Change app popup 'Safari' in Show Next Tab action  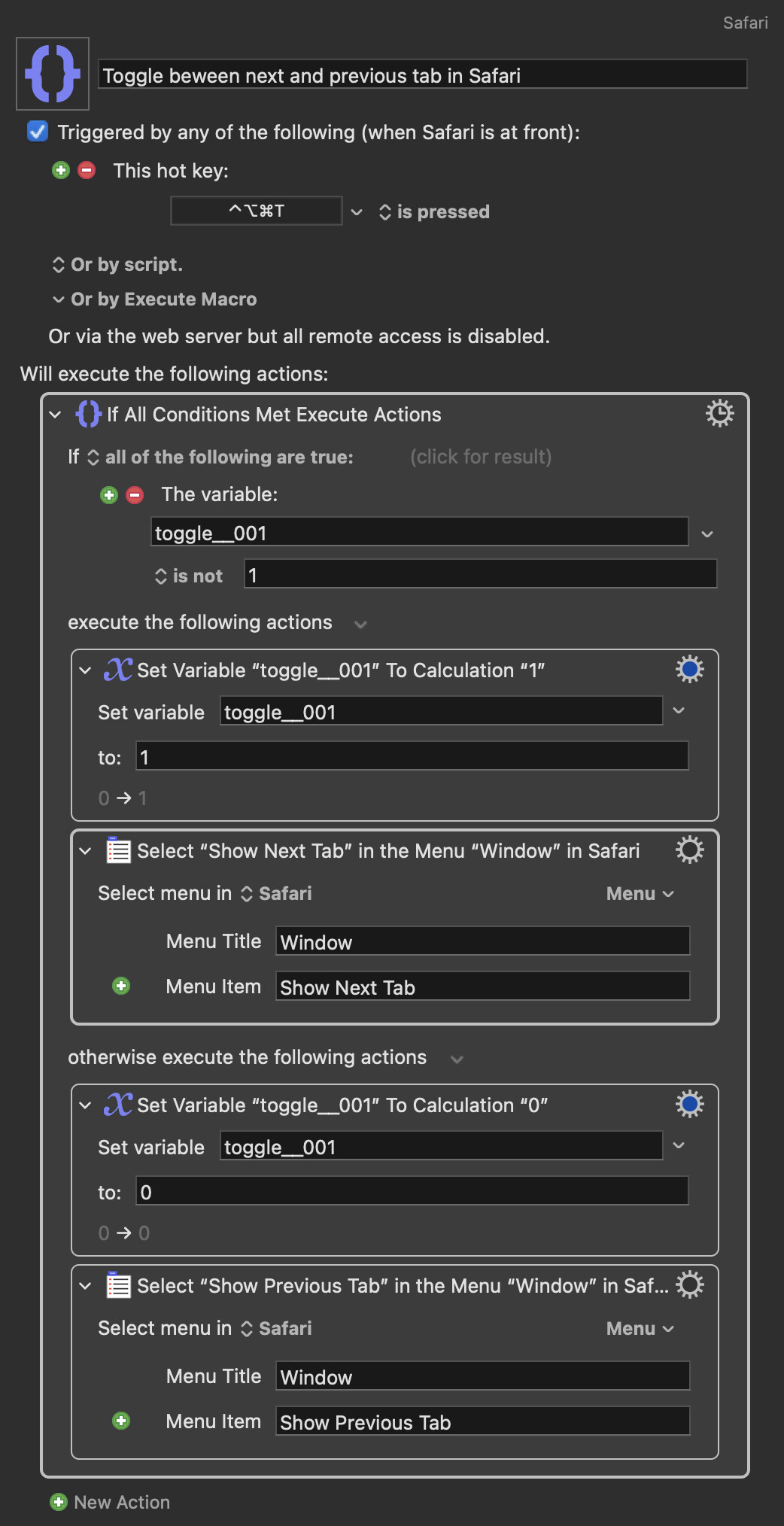(276, 893)
